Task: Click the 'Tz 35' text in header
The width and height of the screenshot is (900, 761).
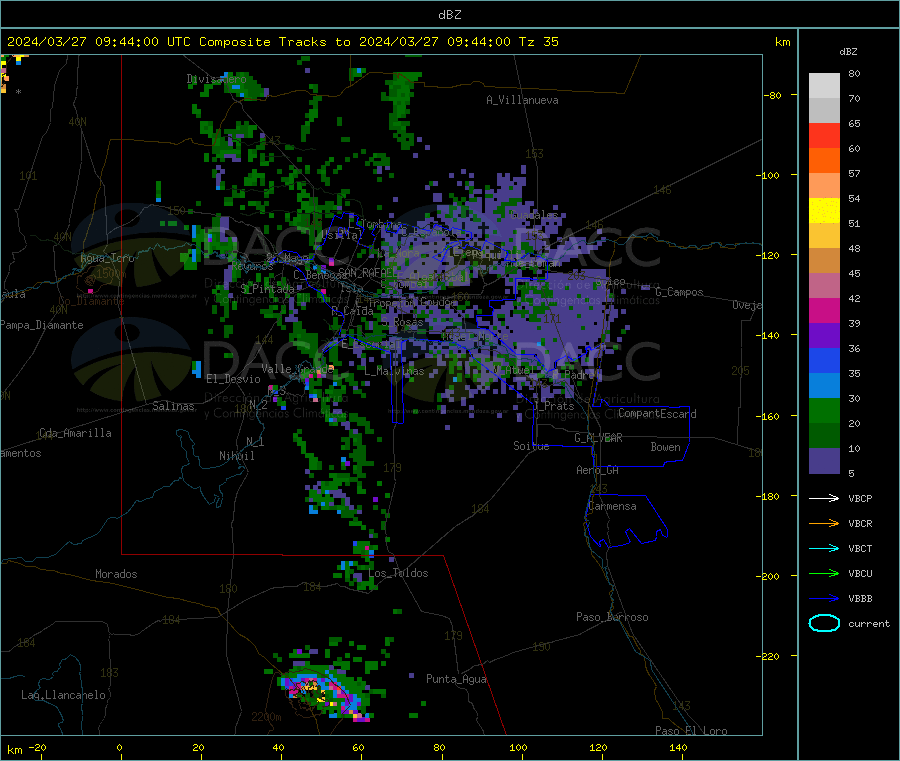Action: pos(538,42)
